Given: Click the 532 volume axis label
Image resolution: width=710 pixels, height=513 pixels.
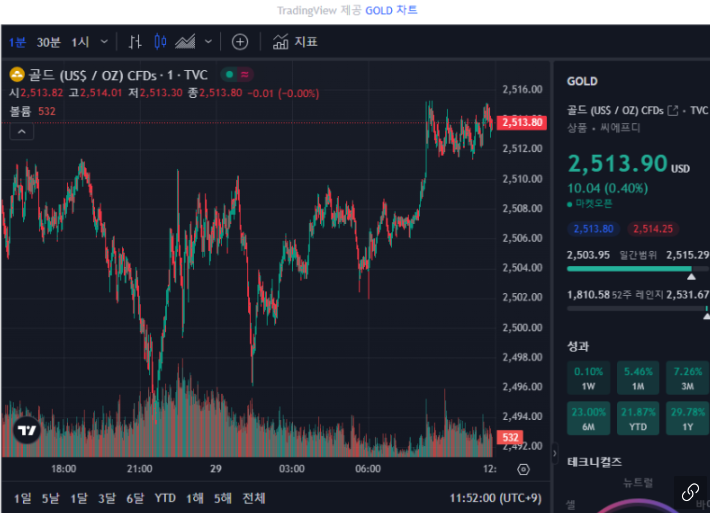Looking at the screenshot, I should click(x=510, y=437).
